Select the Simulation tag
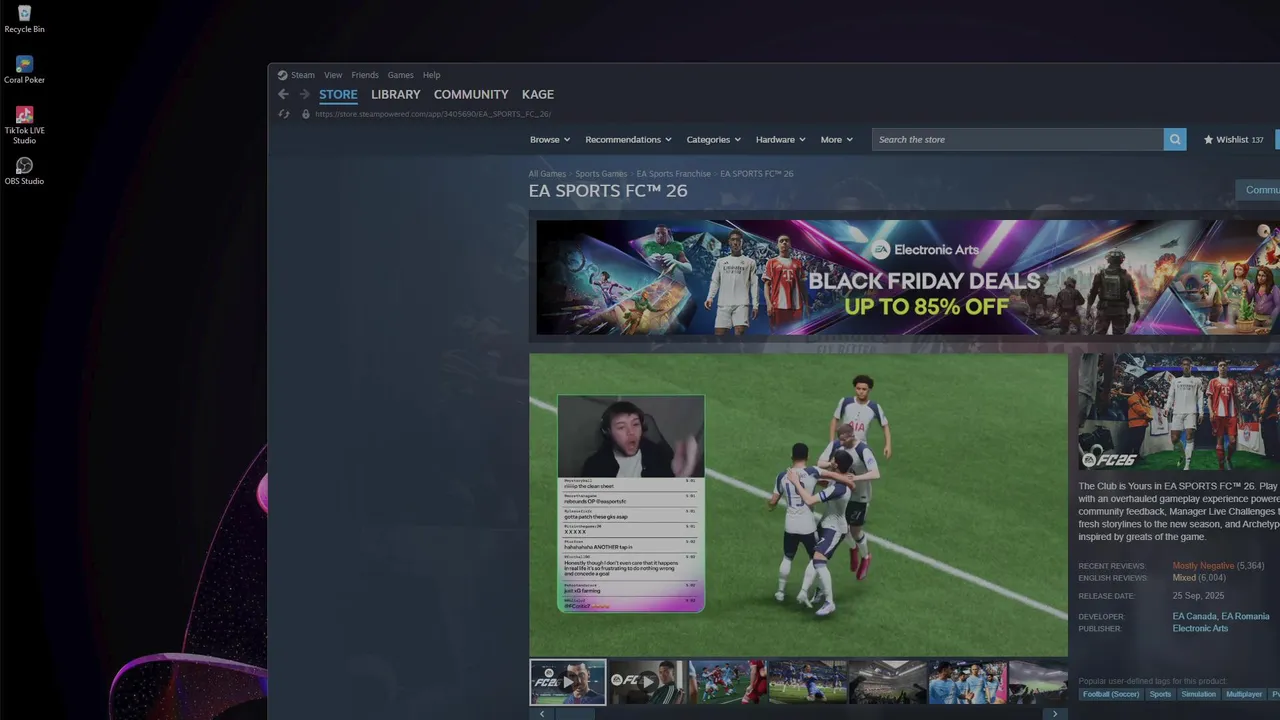The image size is (1280, 720). [x=1198, y=694]
